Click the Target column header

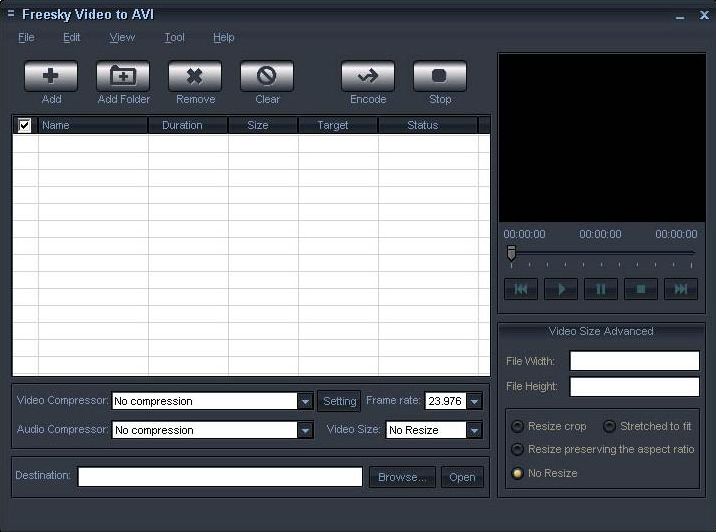[x=338, y=125]
